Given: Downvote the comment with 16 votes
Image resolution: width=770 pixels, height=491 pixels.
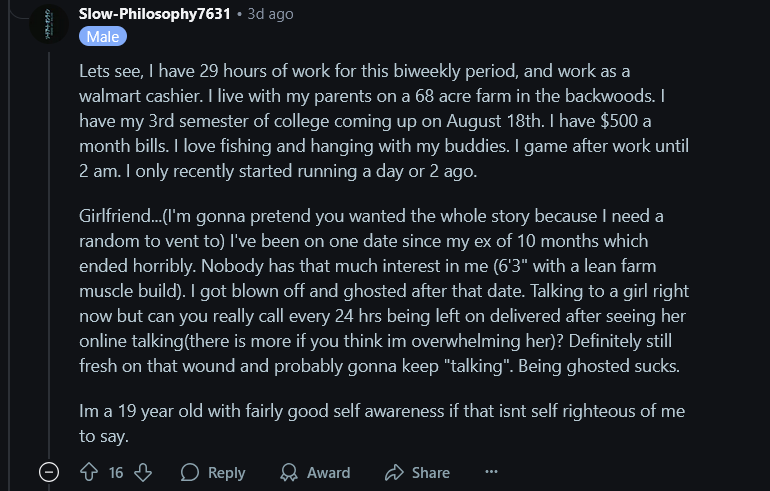Looking at the screenshot, I should pyautogui.click(x=143, y=472).
